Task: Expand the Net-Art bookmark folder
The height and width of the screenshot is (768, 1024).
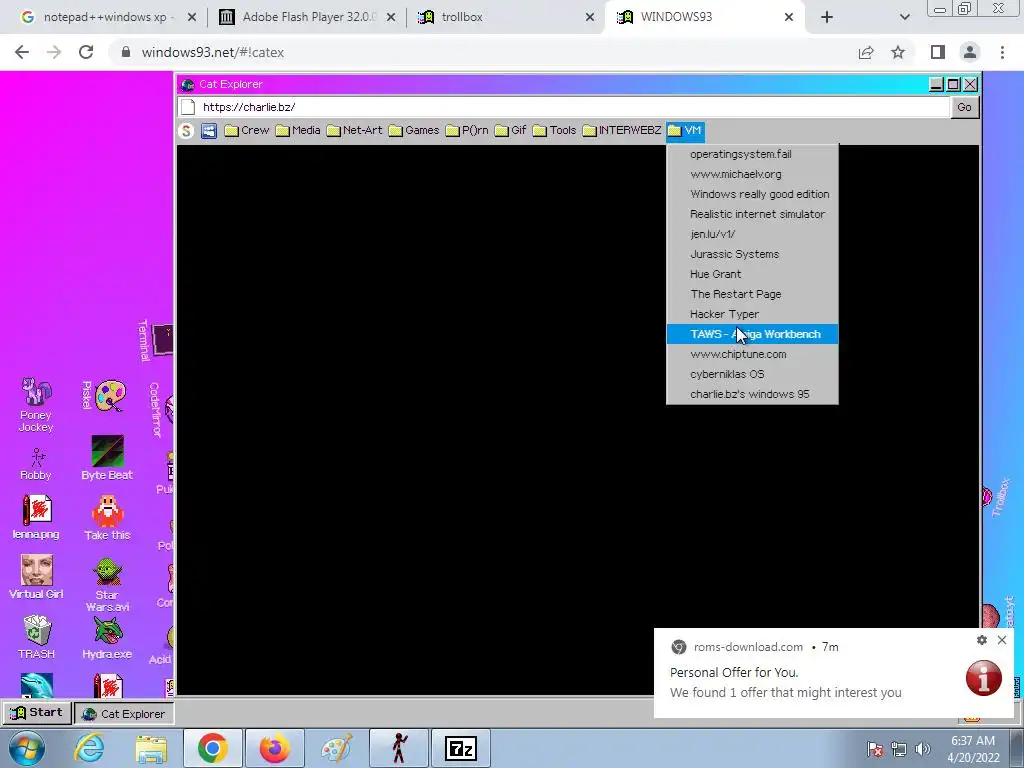Action: 355,131
